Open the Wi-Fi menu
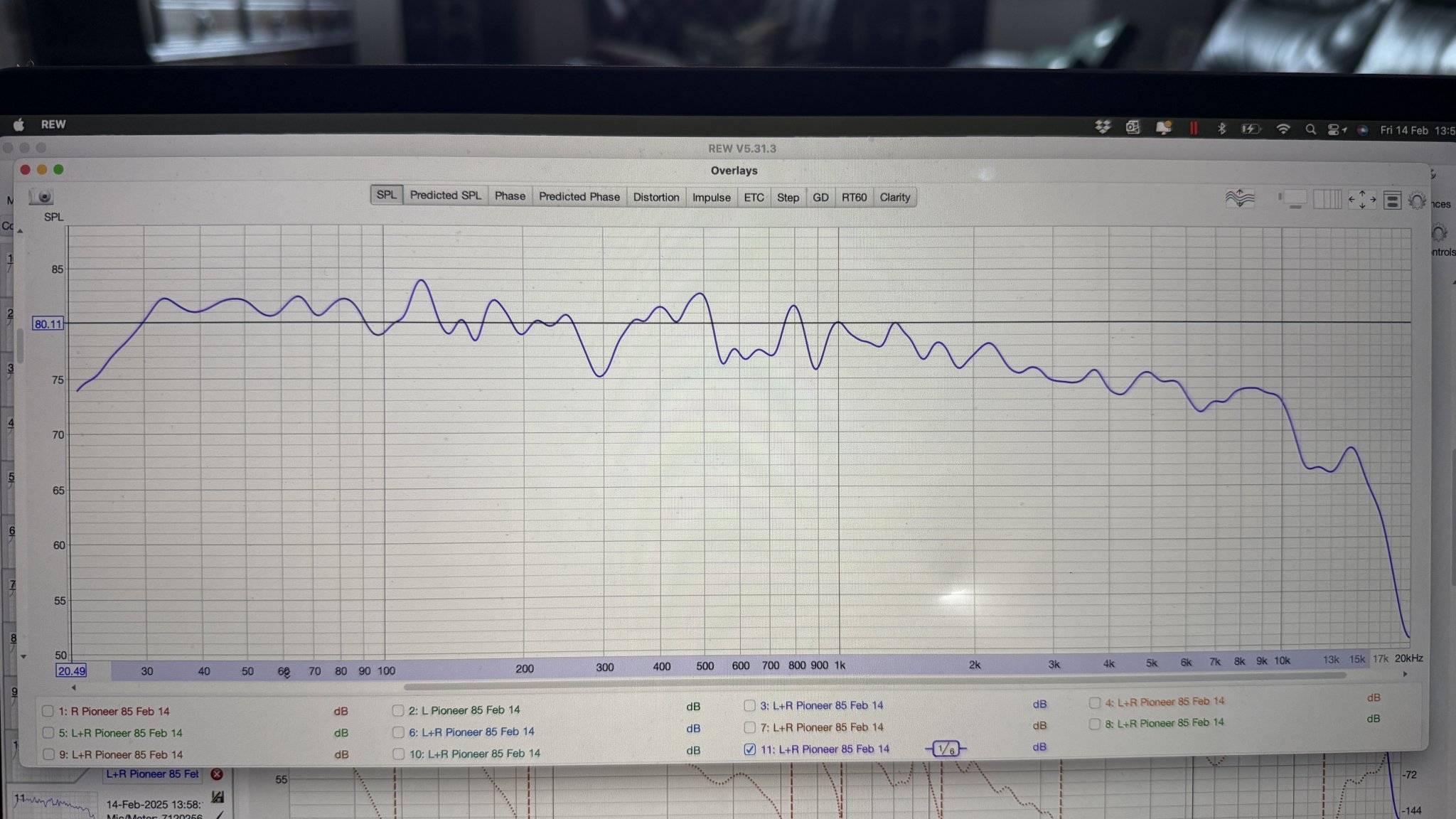Viewport: 1456px width, 819px height. [1283, 129]
